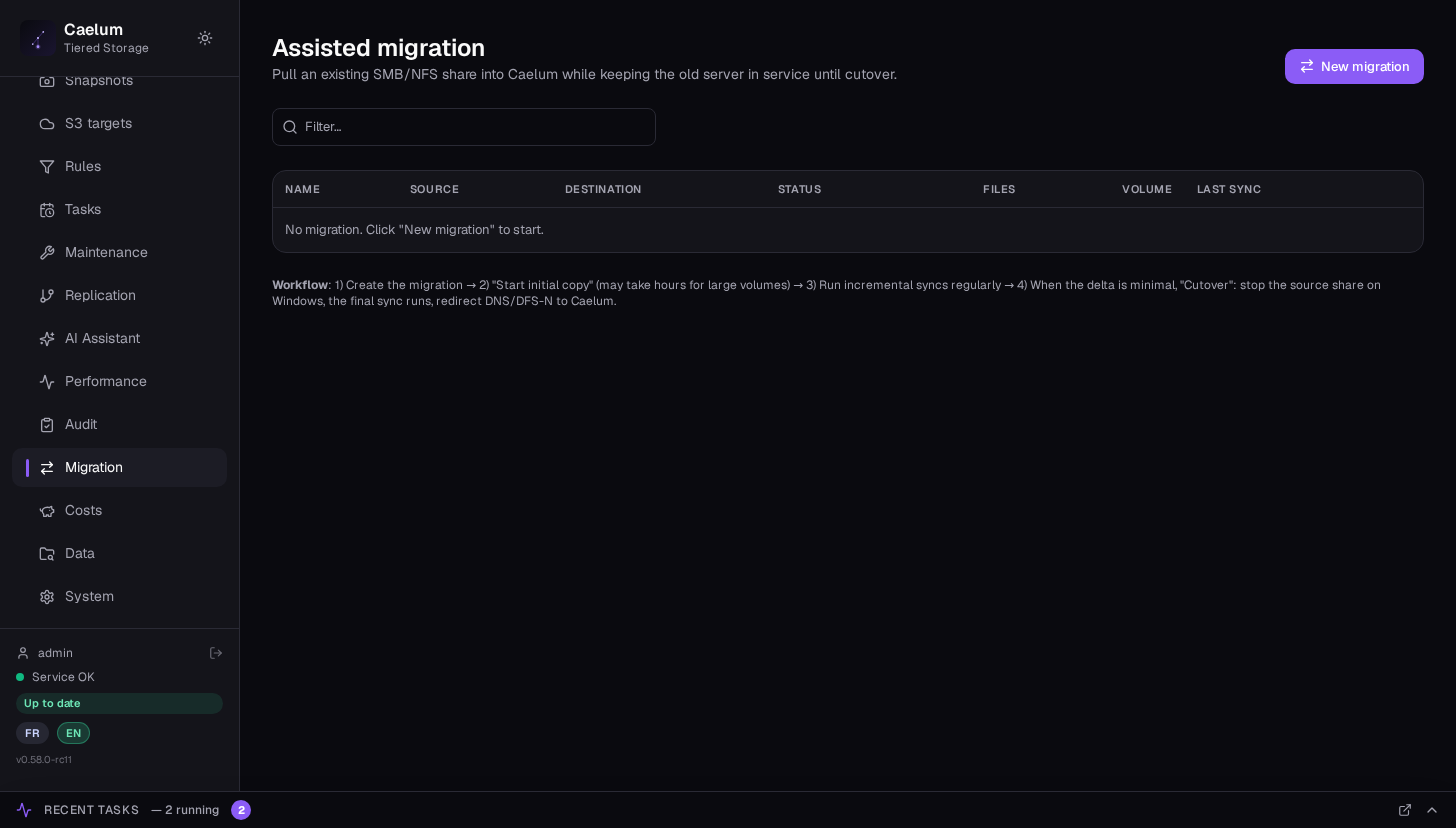Image resolution: width=1456 pixels, height=828 pixels.
Task: Open recent tasks in a new window
Action: click(x=1405, y=810)
